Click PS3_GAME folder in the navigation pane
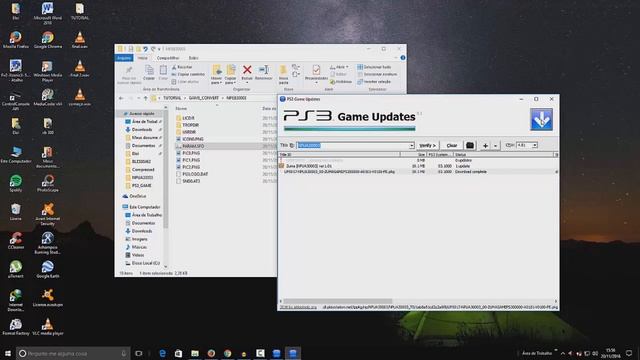The height and width of the screenshot is (360, 640). [142, 185]
